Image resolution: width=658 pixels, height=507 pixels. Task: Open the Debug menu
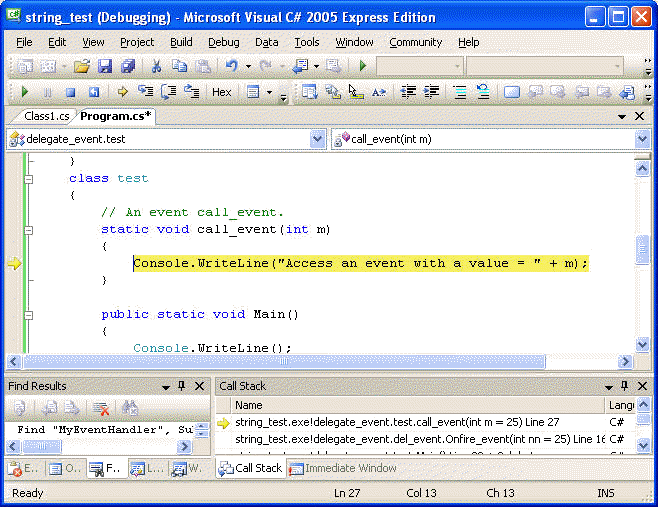pyautogui.click(x=223, y=42)
